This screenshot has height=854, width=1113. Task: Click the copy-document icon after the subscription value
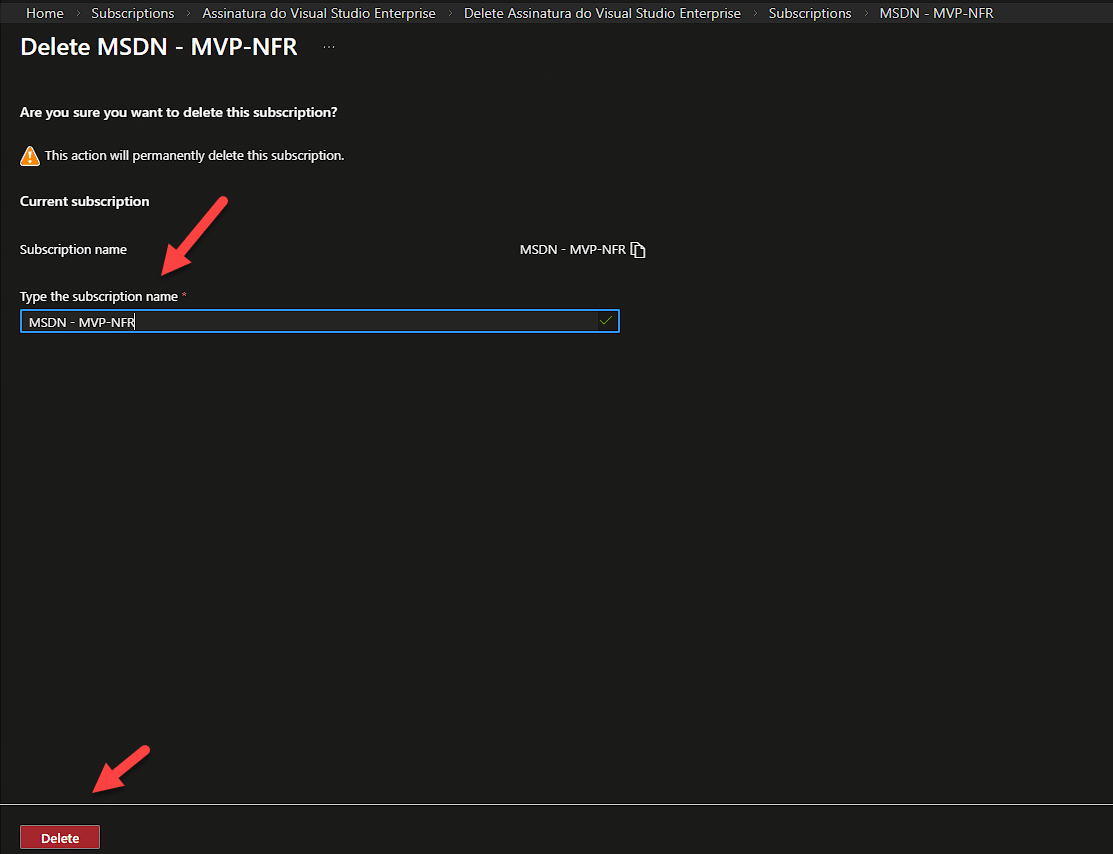[x=639, y=249]
